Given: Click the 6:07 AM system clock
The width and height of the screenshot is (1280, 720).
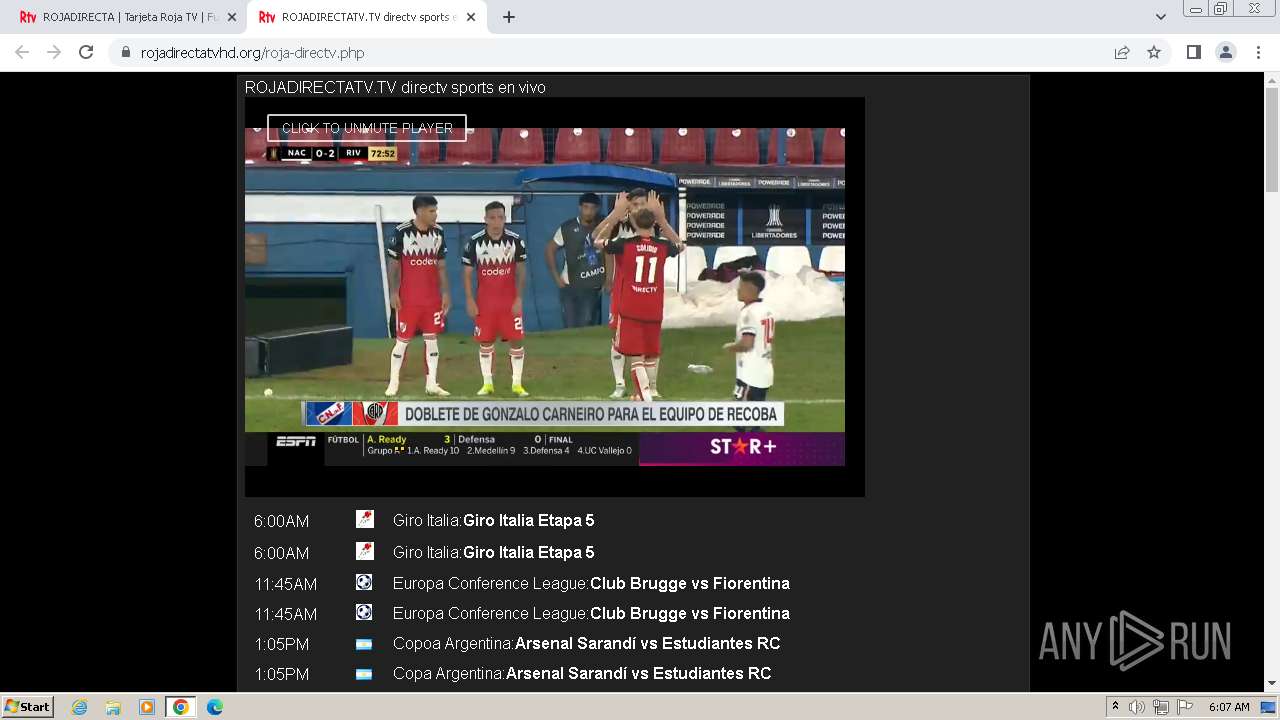Looking at the screenshot, I should click(x=1229, y=707).
